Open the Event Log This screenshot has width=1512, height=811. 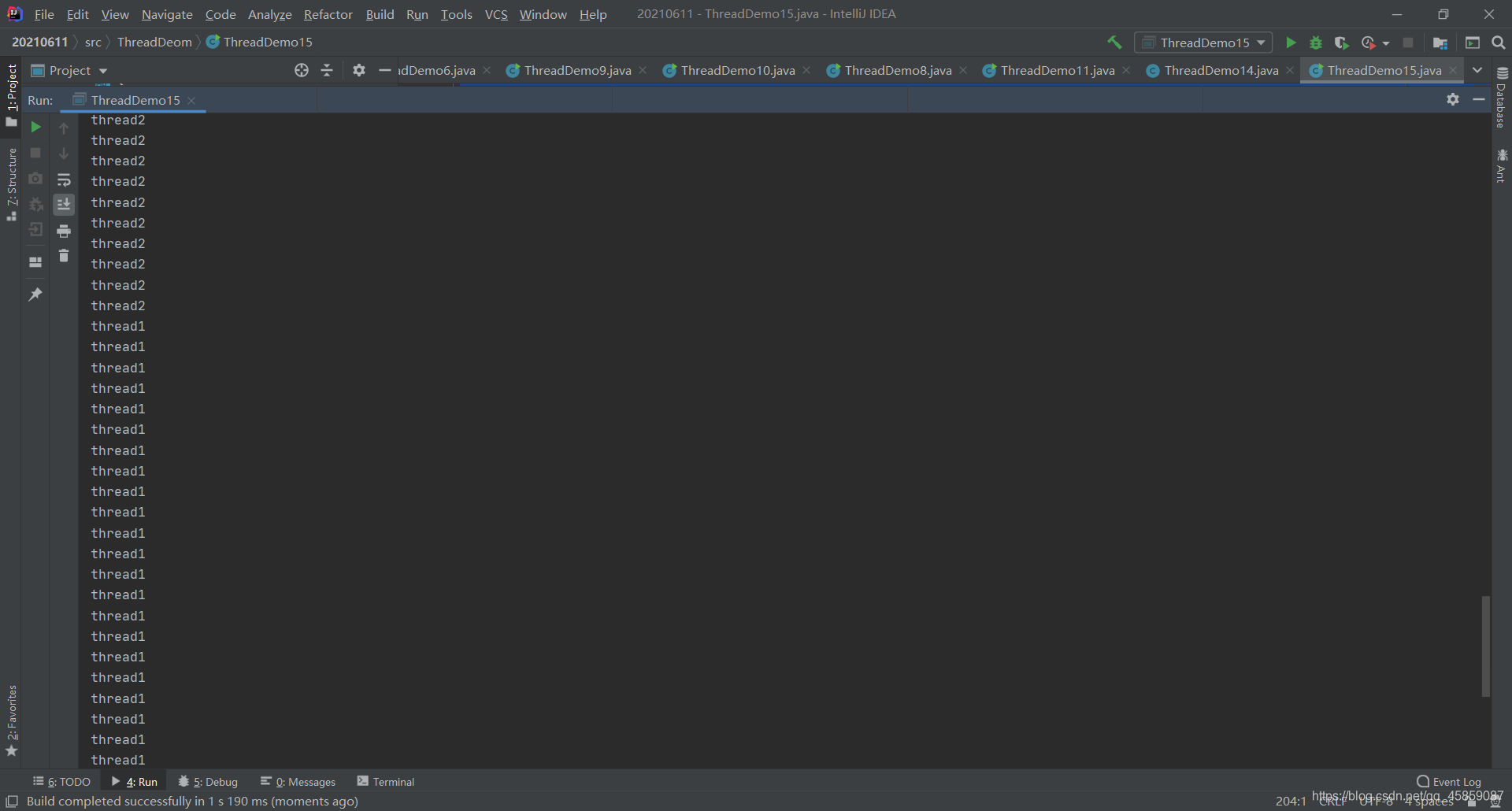click(1449, 781)
